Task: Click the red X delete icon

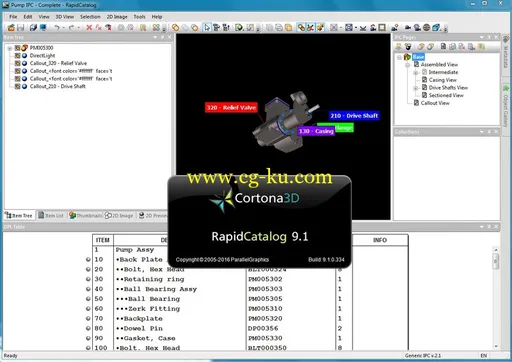Action: click(x=89, y=28)
